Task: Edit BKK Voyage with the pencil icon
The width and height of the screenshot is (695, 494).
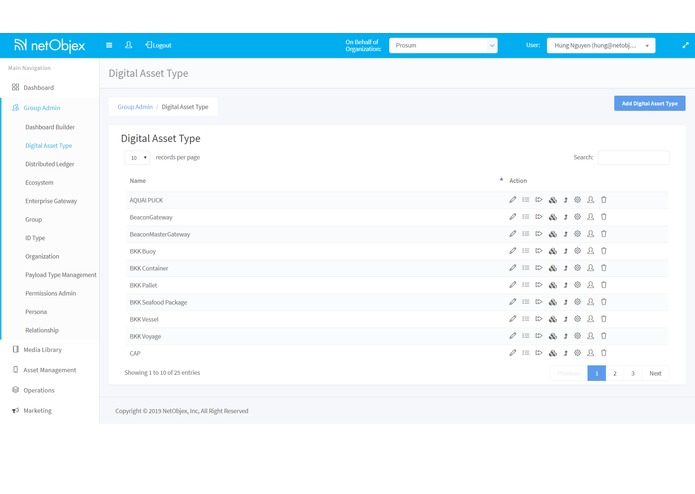Action: click(512, 336)
